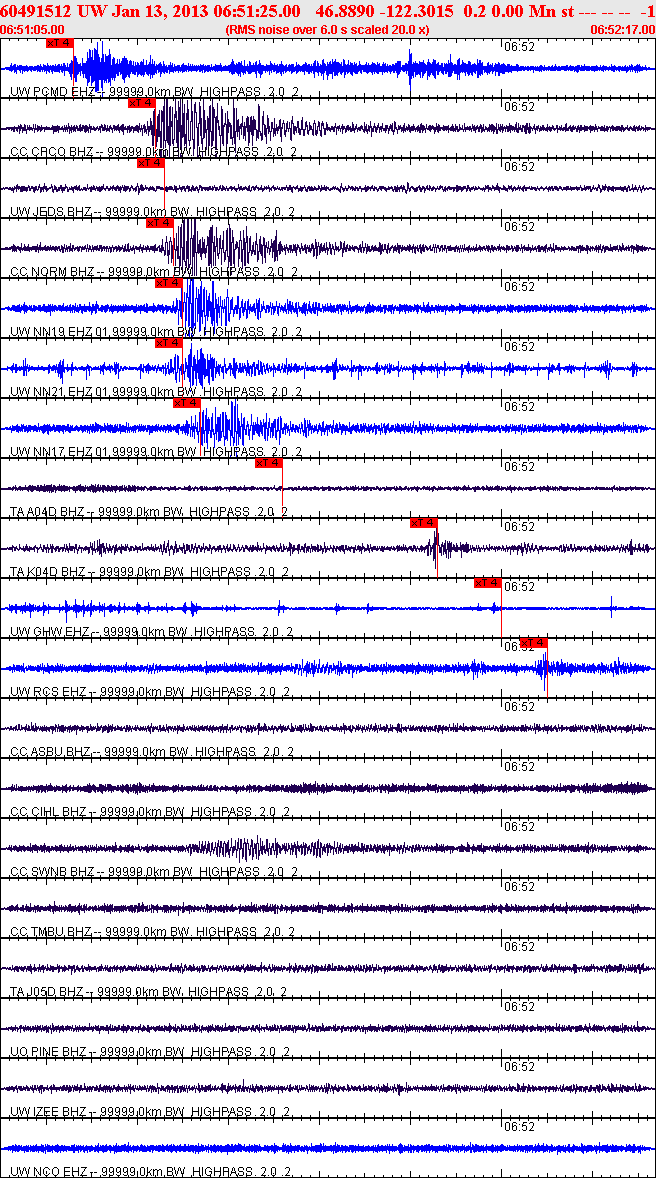This screenshot has height=1178, width=656.
Task: Click the CC TMBU BHZ station label
Action: pyautogui.click(x=152, y=932)
